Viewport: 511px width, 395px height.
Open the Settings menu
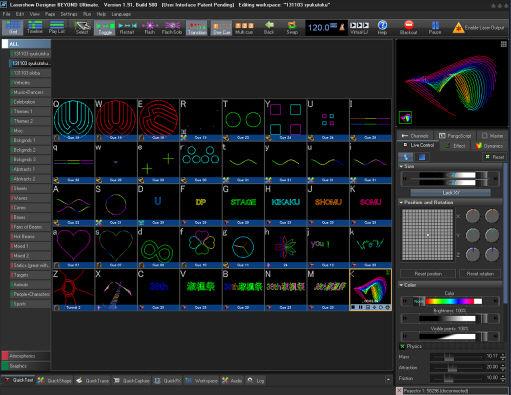coord(69,14)
